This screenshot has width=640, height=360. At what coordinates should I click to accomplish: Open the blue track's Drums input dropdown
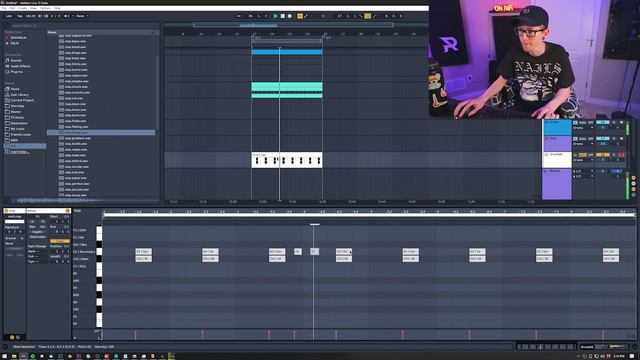(583, 128)
